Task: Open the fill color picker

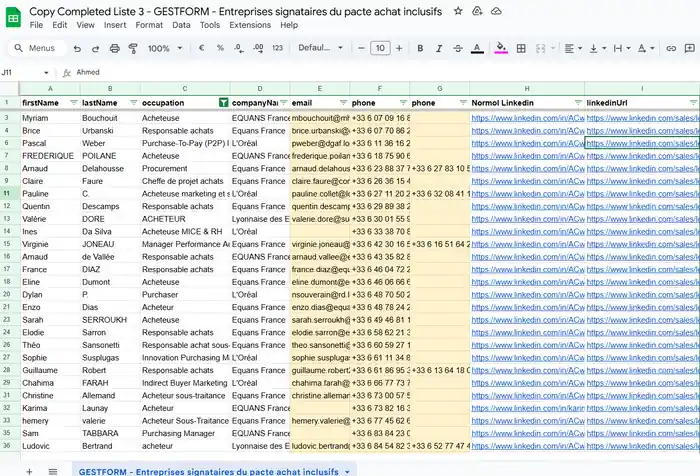Action: (501, 48)
